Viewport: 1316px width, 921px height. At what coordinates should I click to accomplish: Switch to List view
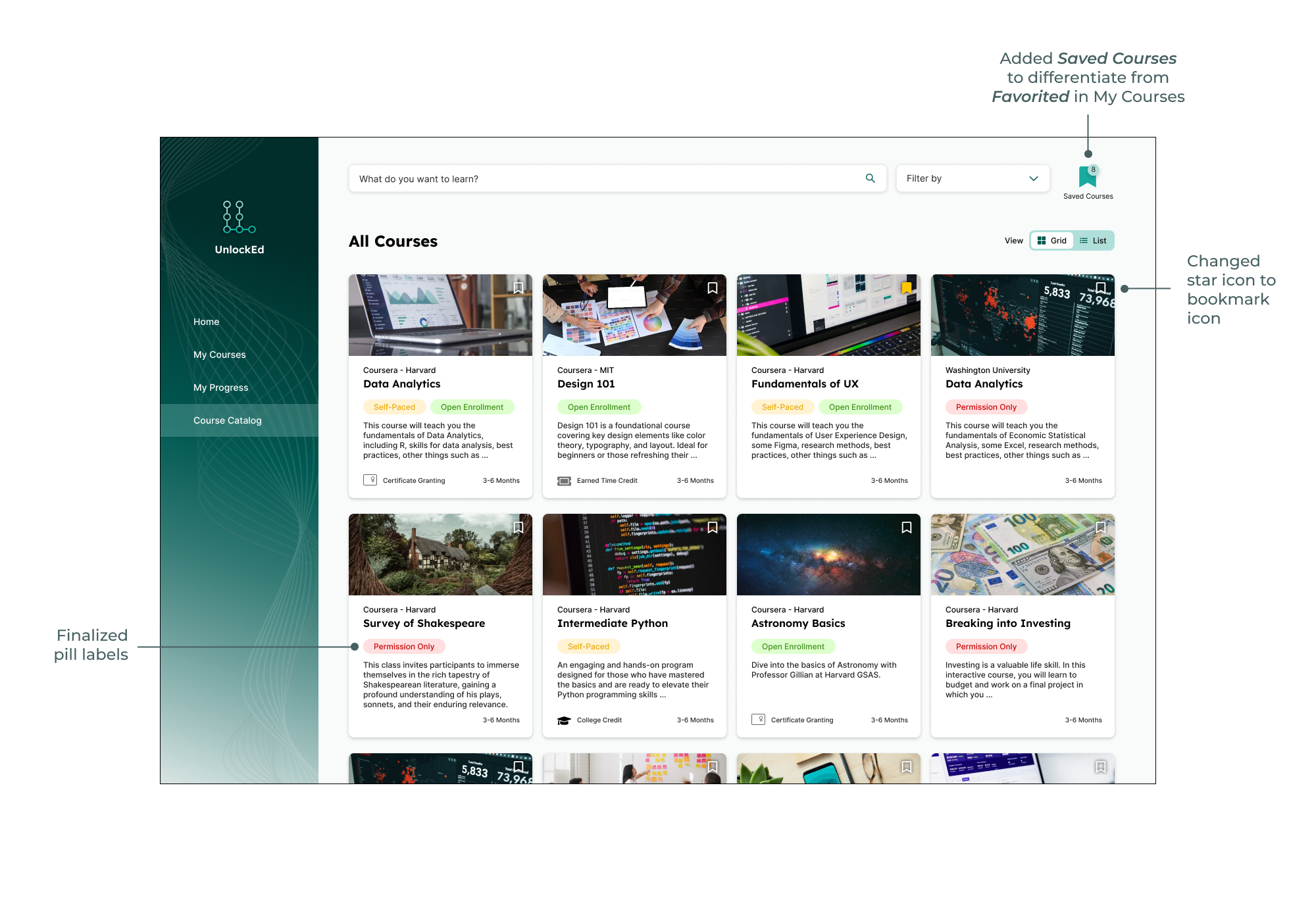tap(1093, 241)
